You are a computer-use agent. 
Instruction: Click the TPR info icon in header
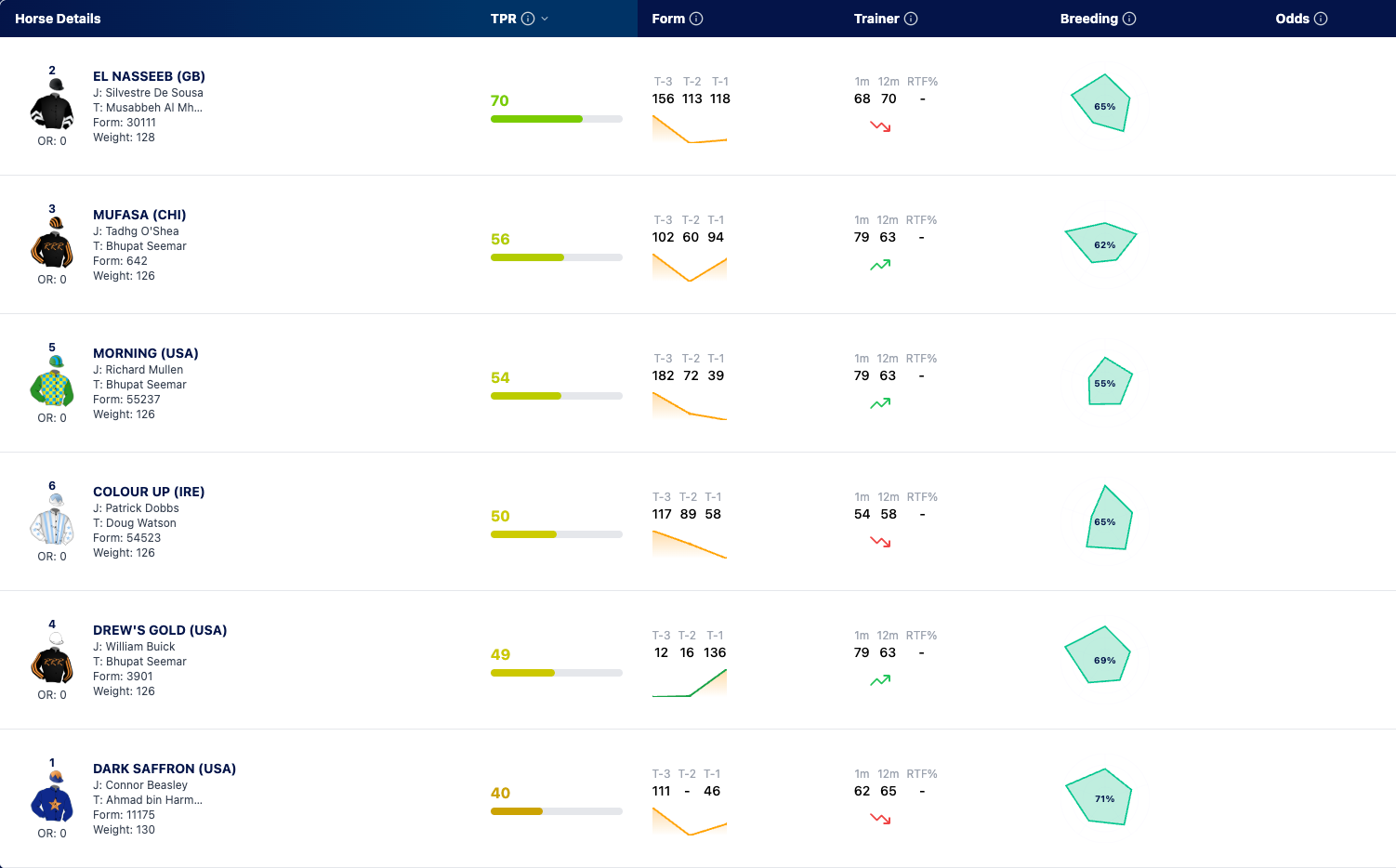[x=528, y=19]
